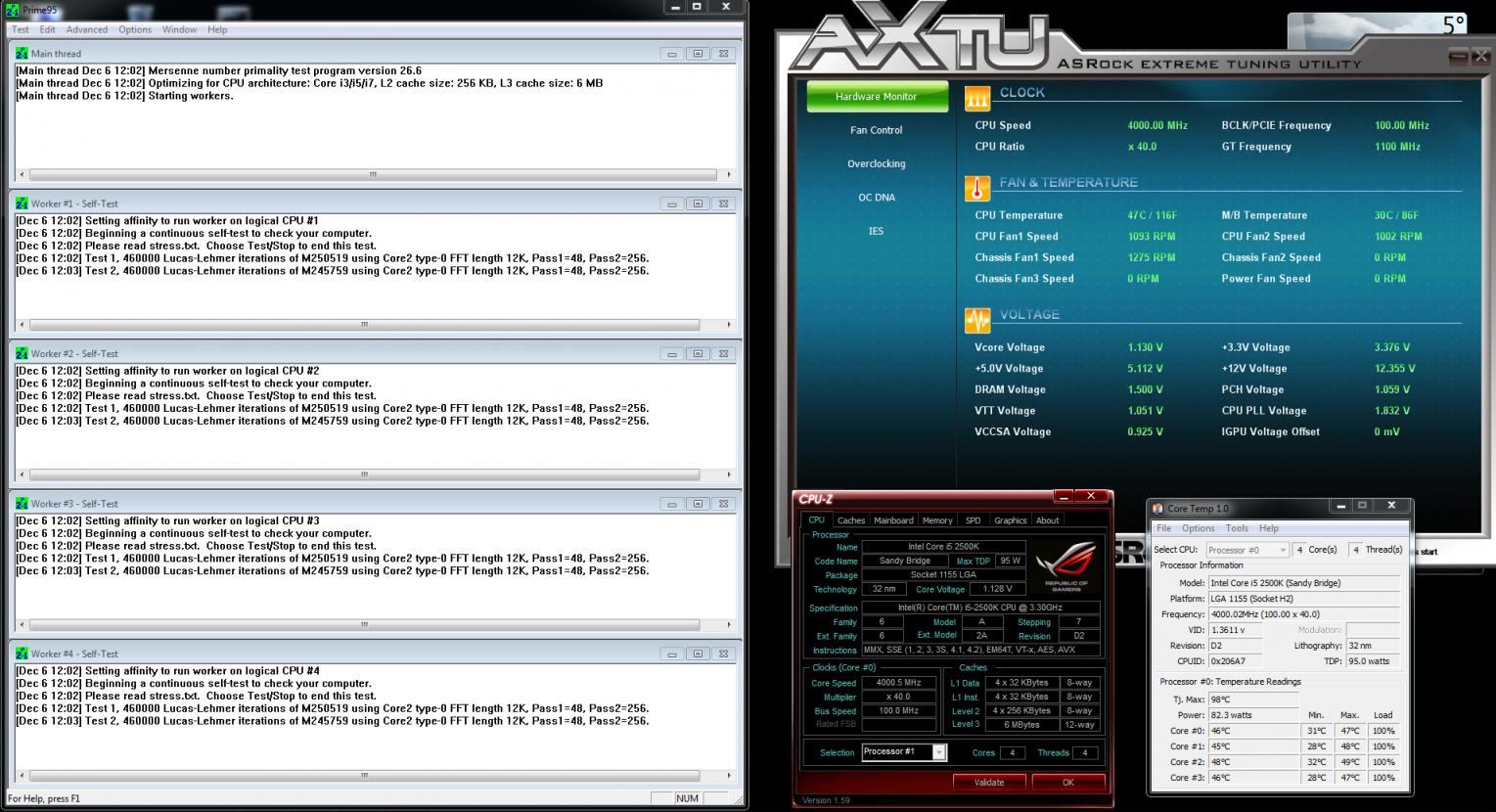Click the CPU Fan1 Speed 1093 RPM value
Image resolution: width=1496 pixels, height=812 pixels.
[x=1152, y=237]
